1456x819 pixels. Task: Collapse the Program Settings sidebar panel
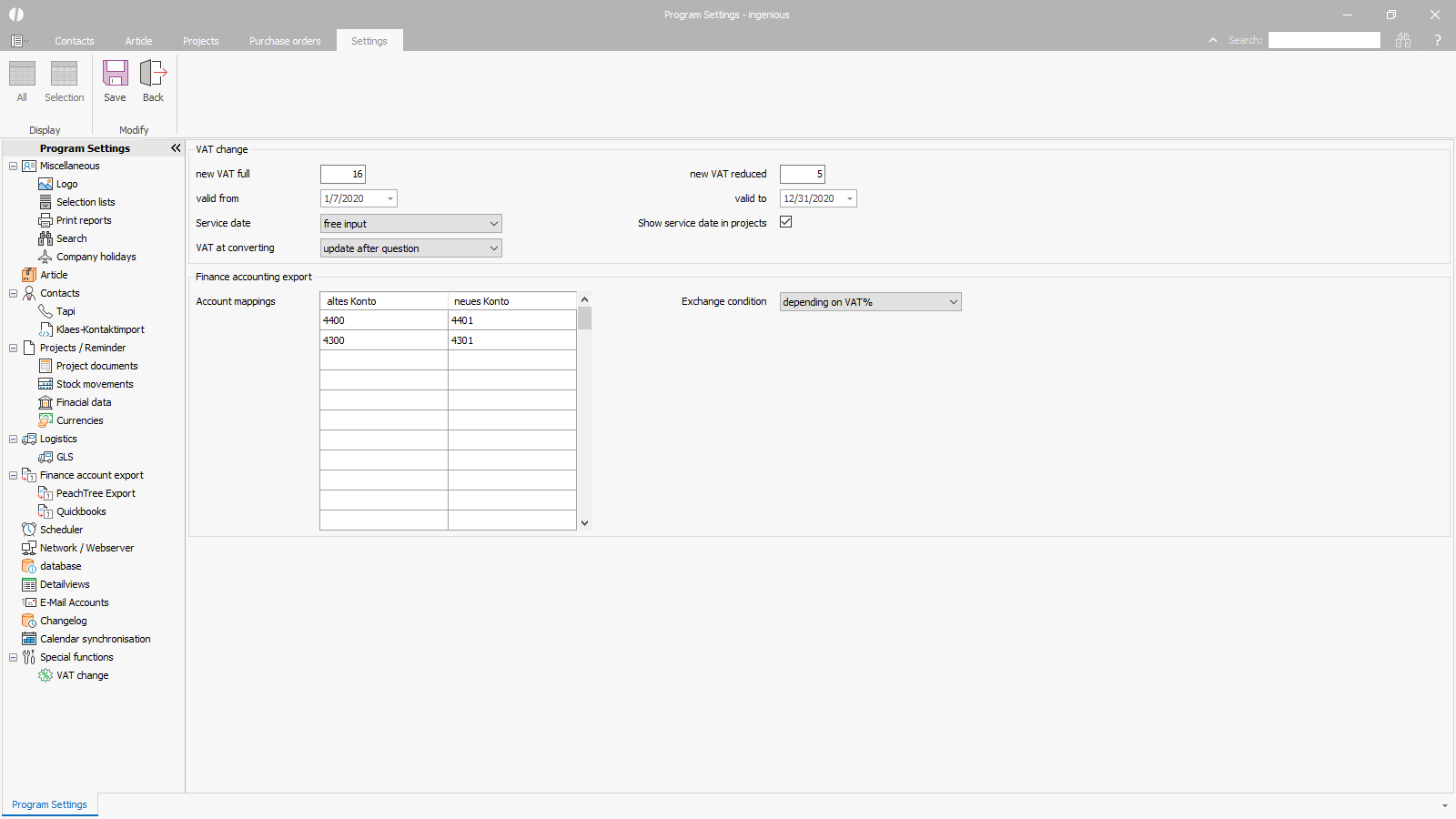(x=176, y=148)
